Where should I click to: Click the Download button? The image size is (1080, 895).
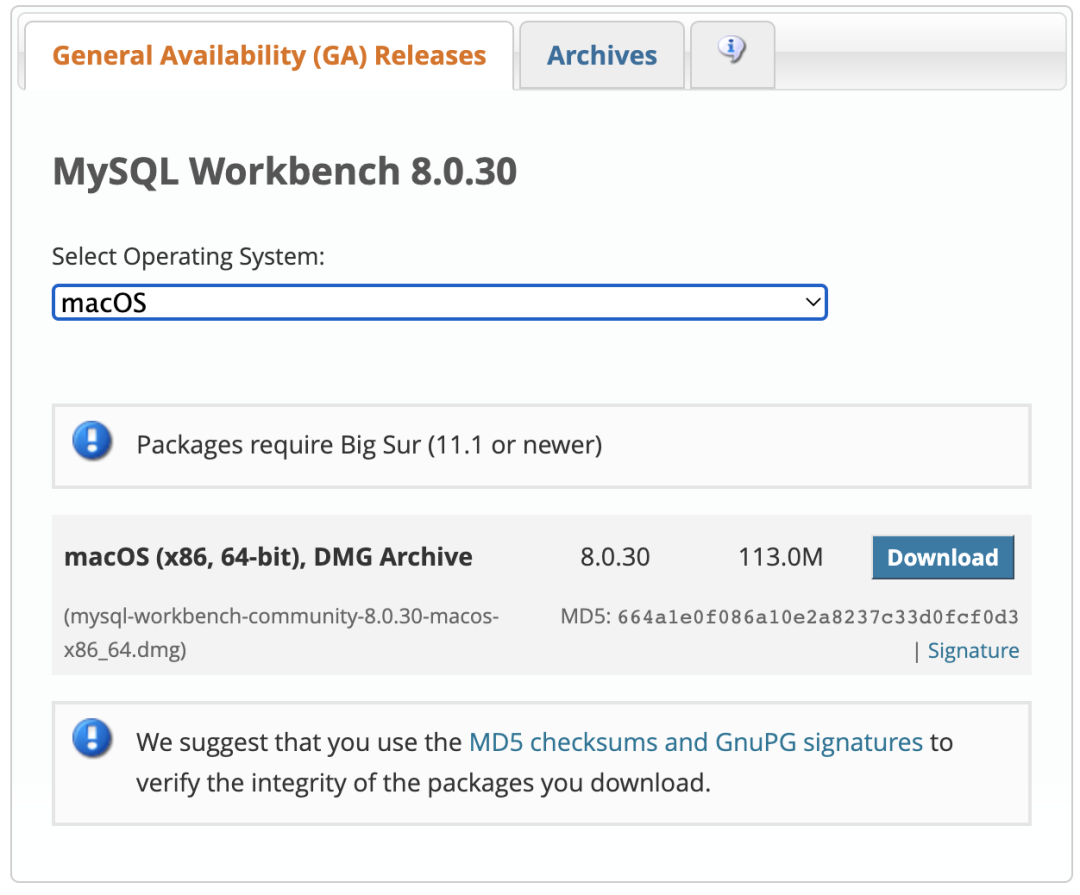point(942,557)
